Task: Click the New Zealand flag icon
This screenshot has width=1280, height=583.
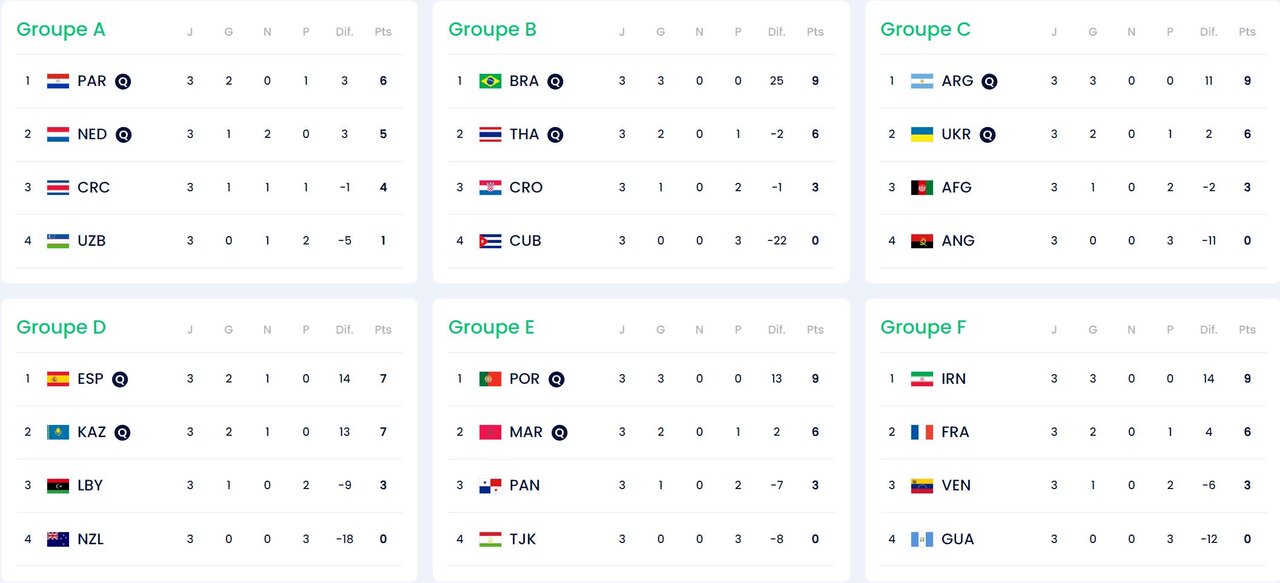Action: (58, 539)
